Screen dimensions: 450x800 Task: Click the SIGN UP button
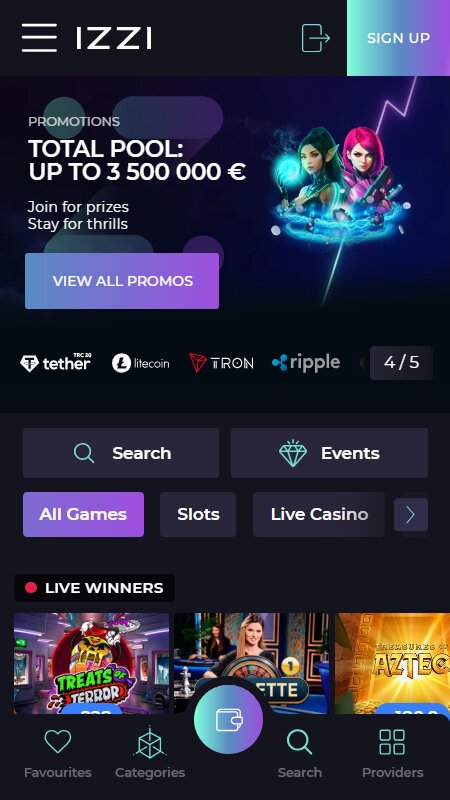point(398,38)
